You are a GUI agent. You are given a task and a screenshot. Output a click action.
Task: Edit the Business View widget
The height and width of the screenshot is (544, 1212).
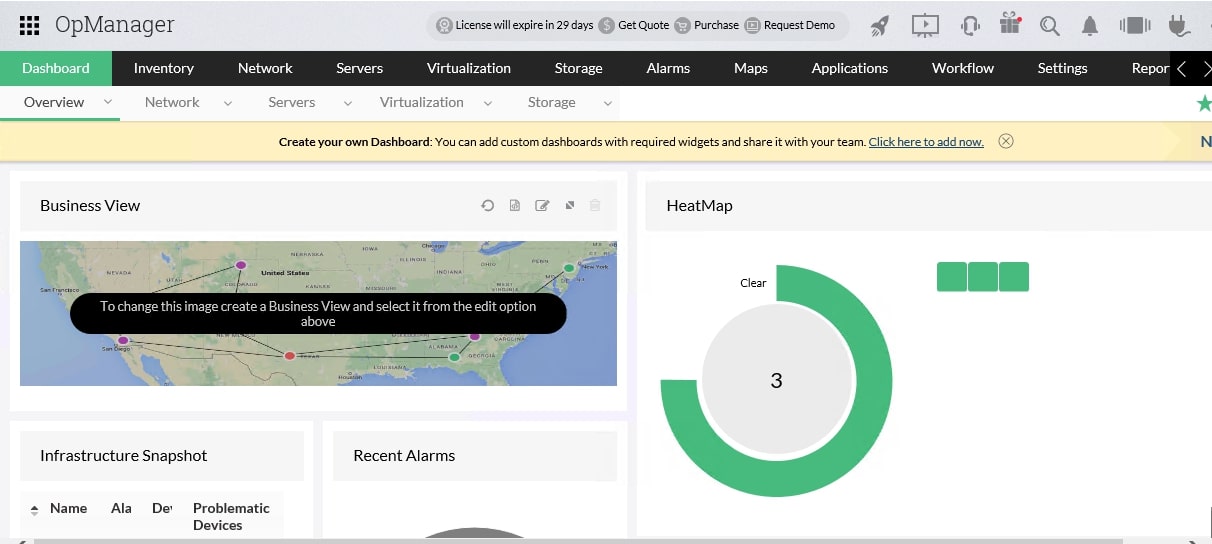(542, 205)
